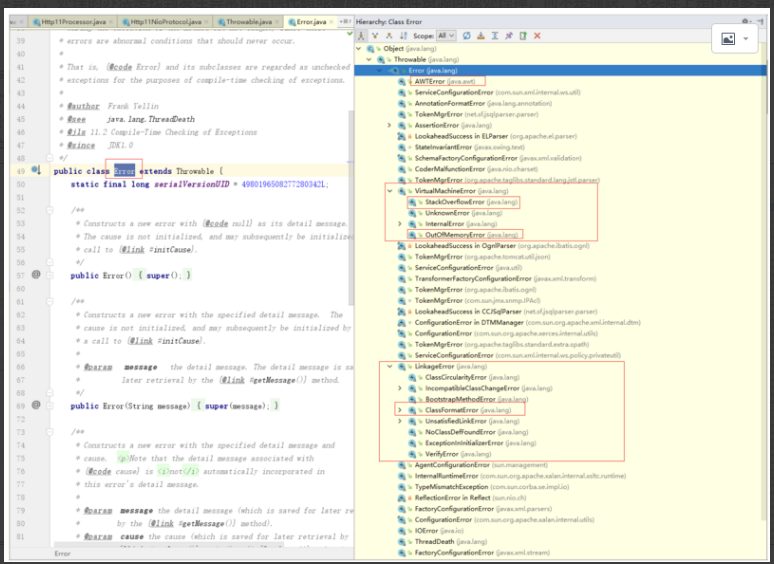Screen dimensions: 774x564
Task: Switch to Supertypes Hierarchy view
Action: click(375, 36)
